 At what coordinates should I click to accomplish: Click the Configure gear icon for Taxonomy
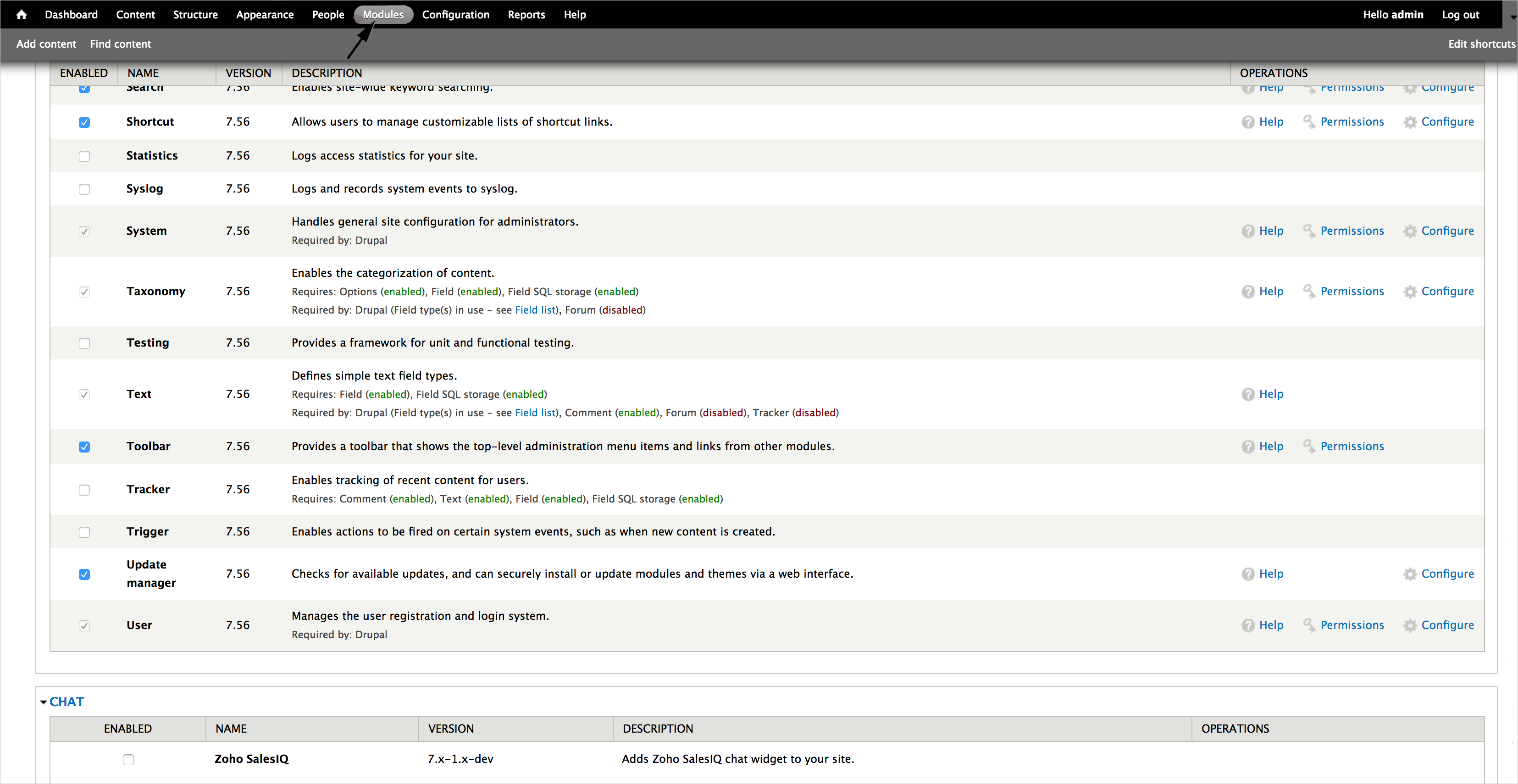(x=1410, y=292)
